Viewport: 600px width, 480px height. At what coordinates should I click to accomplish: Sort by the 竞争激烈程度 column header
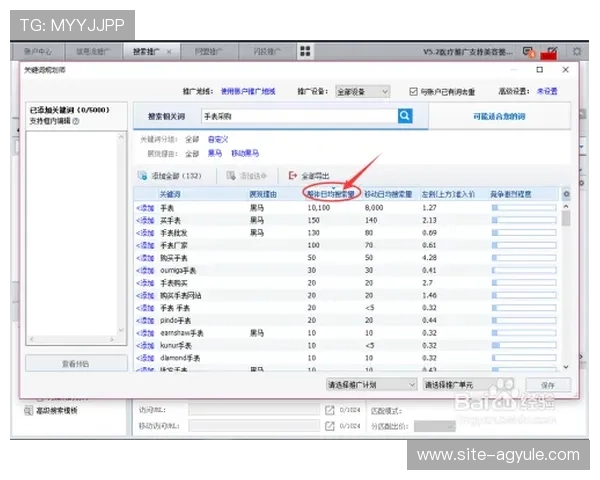[511, 194]
